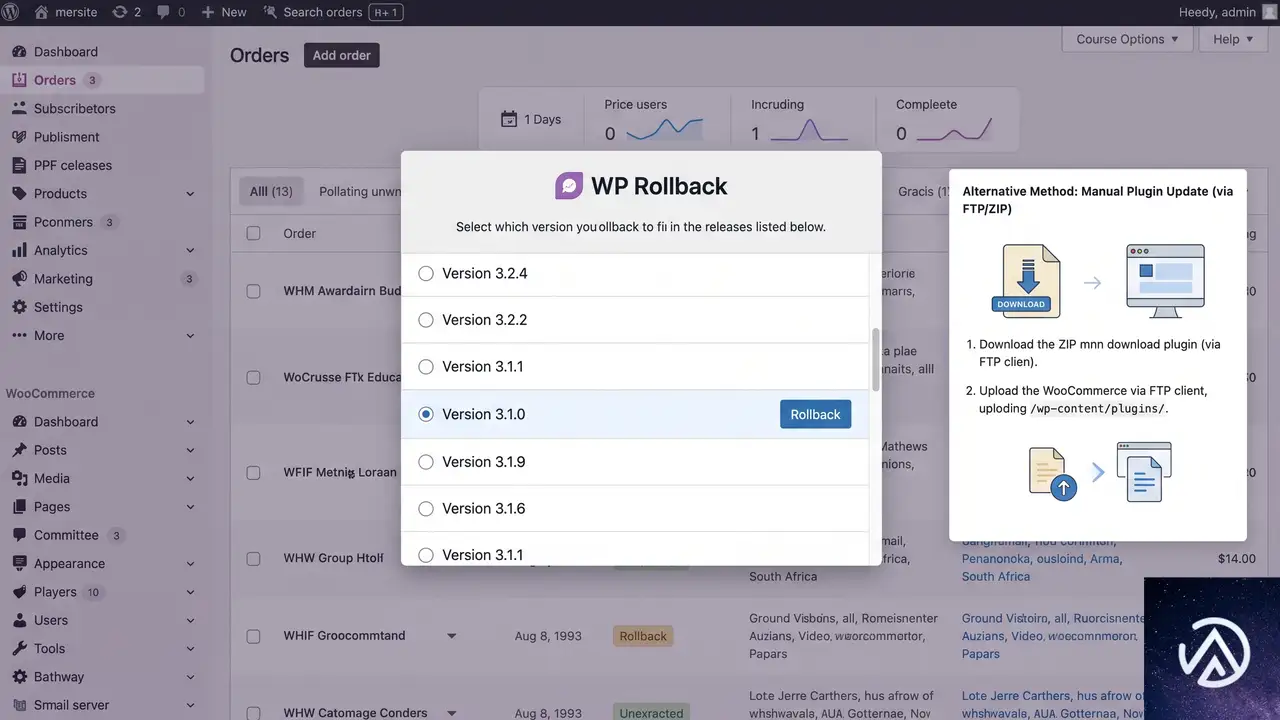1280x720 pixels.
Task: Click the Media sidebar icon
Action: (19, 478)
